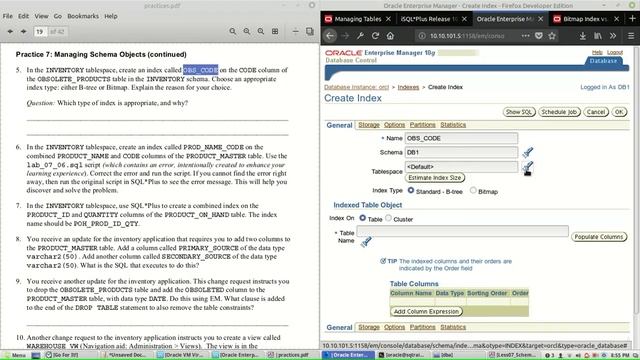
Task: Save page to Pocket
Action: coord(539,36)
